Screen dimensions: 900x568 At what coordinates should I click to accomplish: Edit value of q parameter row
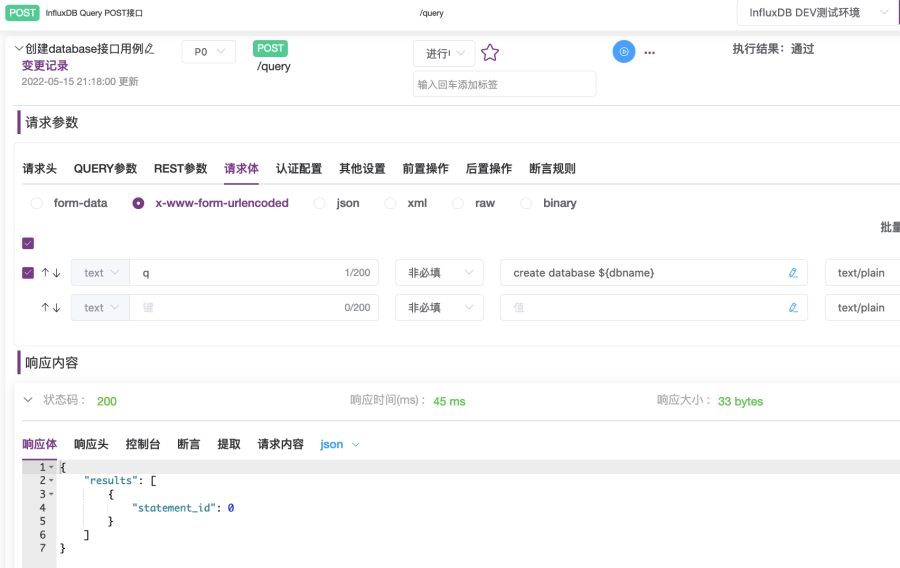tap(793, 273)
